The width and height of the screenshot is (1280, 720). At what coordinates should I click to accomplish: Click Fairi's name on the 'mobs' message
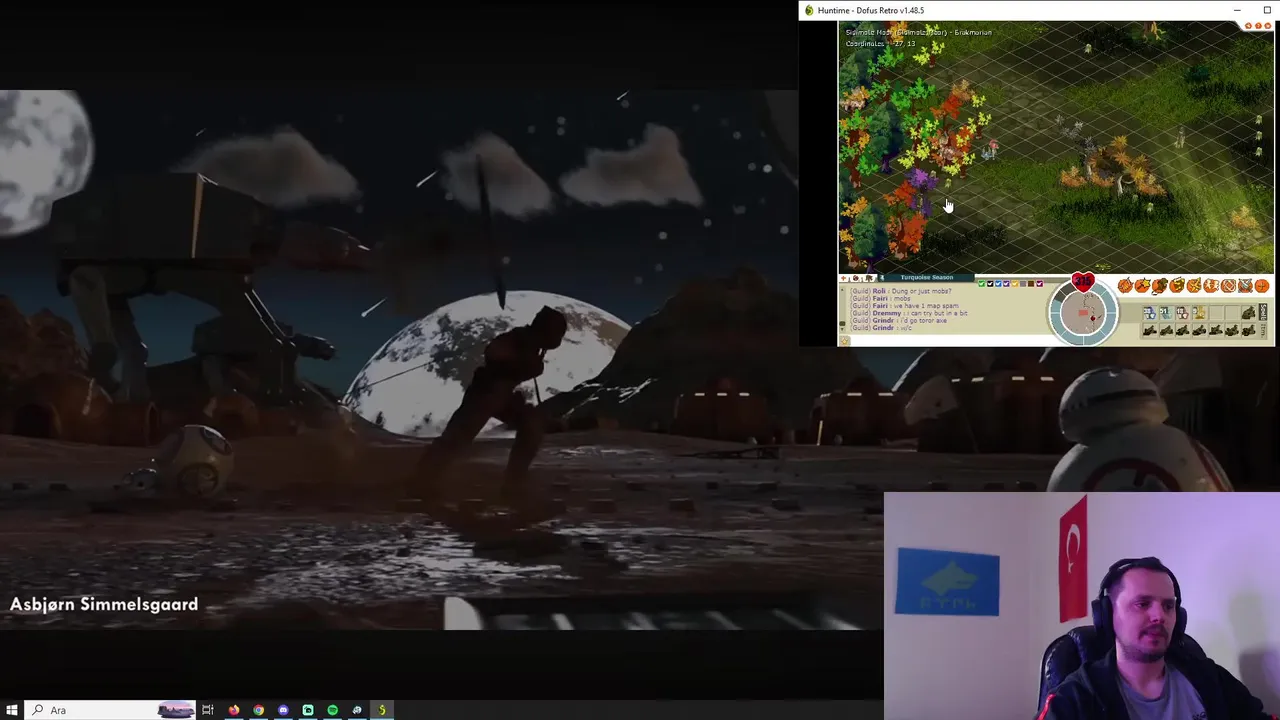coord(880,299)
